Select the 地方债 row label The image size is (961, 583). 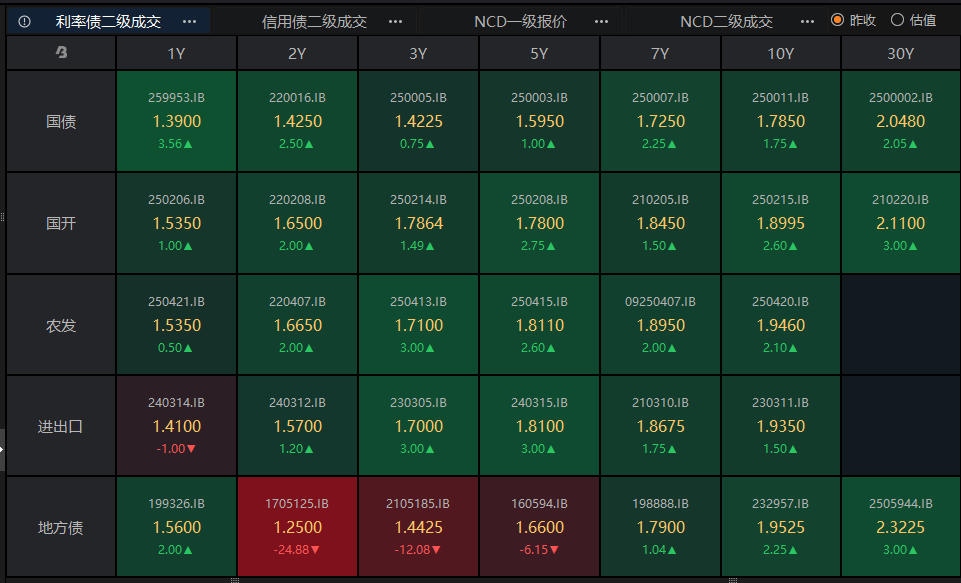(x=59, y=525)
